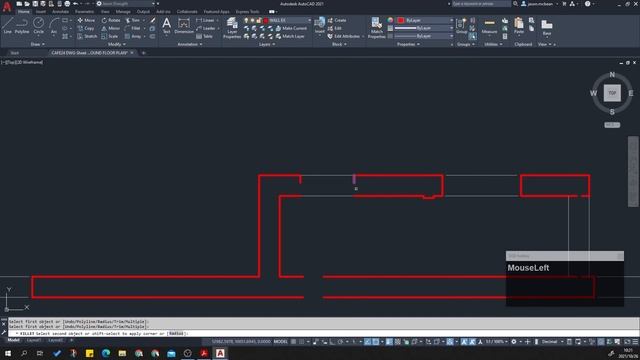The height and width of the screenshot is (360, 640).
Task: Activate the Trim tool
Action: 133,20
